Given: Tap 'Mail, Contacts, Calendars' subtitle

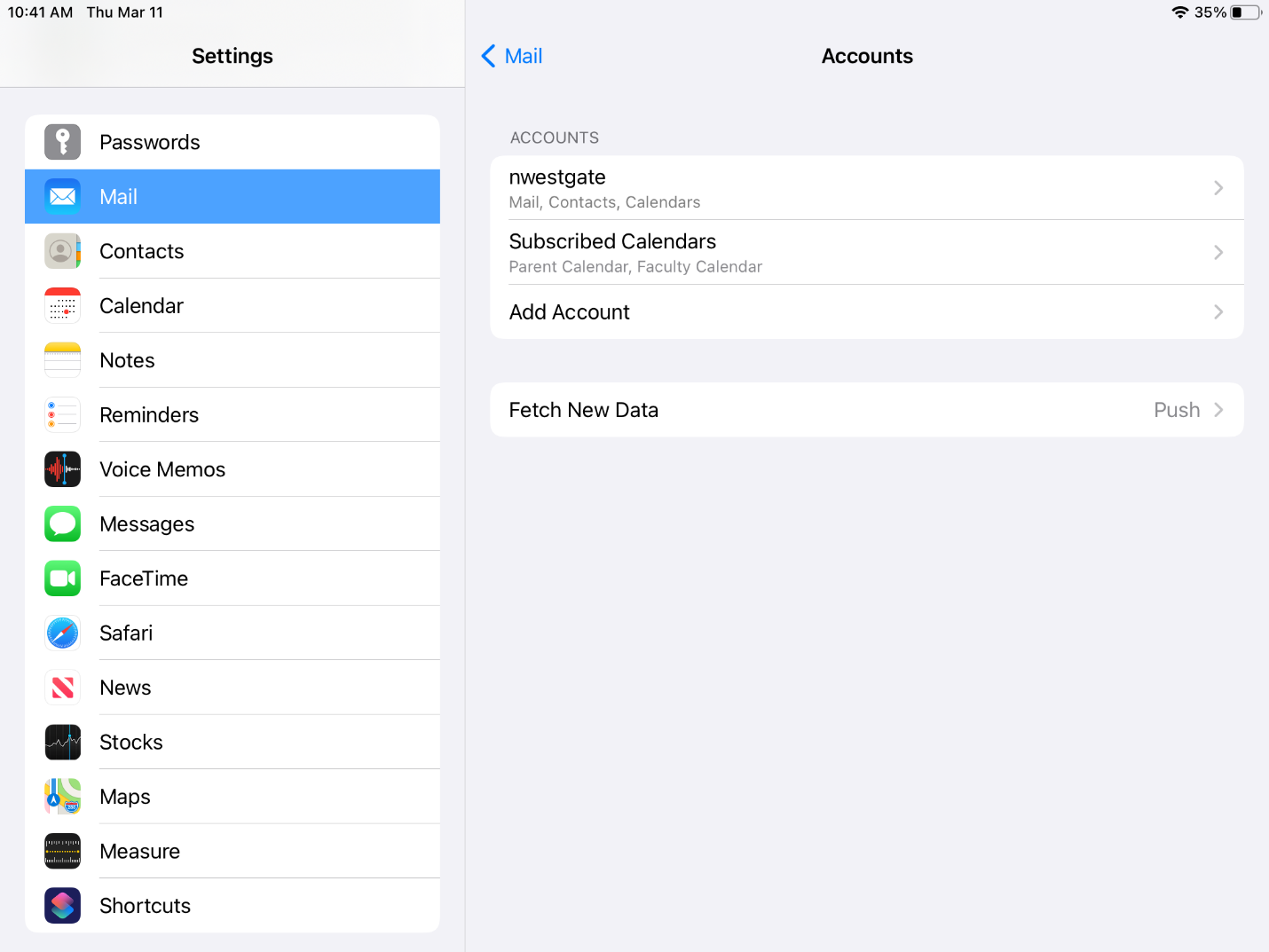Looking at the screenshot, I should pyautogui.click(x=604, y=202).
